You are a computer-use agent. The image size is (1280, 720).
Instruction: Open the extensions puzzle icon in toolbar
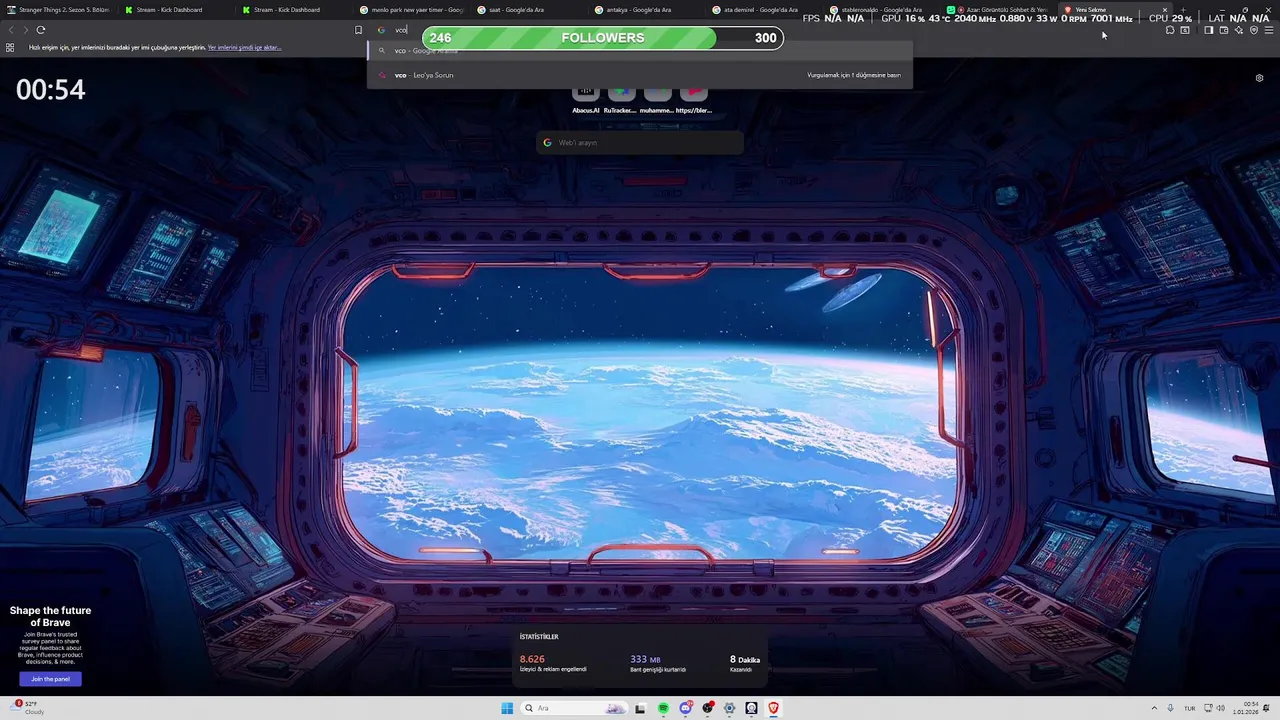coord(1170,30)
